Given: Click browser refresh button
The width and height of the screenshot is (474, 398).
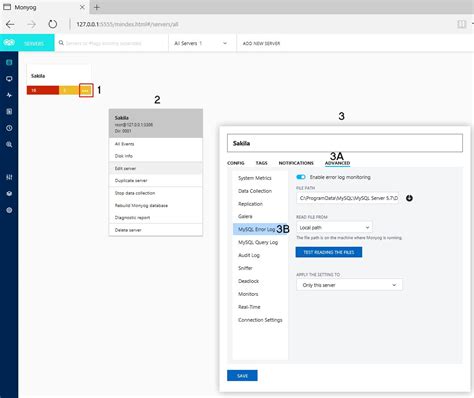Looking at the screenshot, I should coord(52,24).
